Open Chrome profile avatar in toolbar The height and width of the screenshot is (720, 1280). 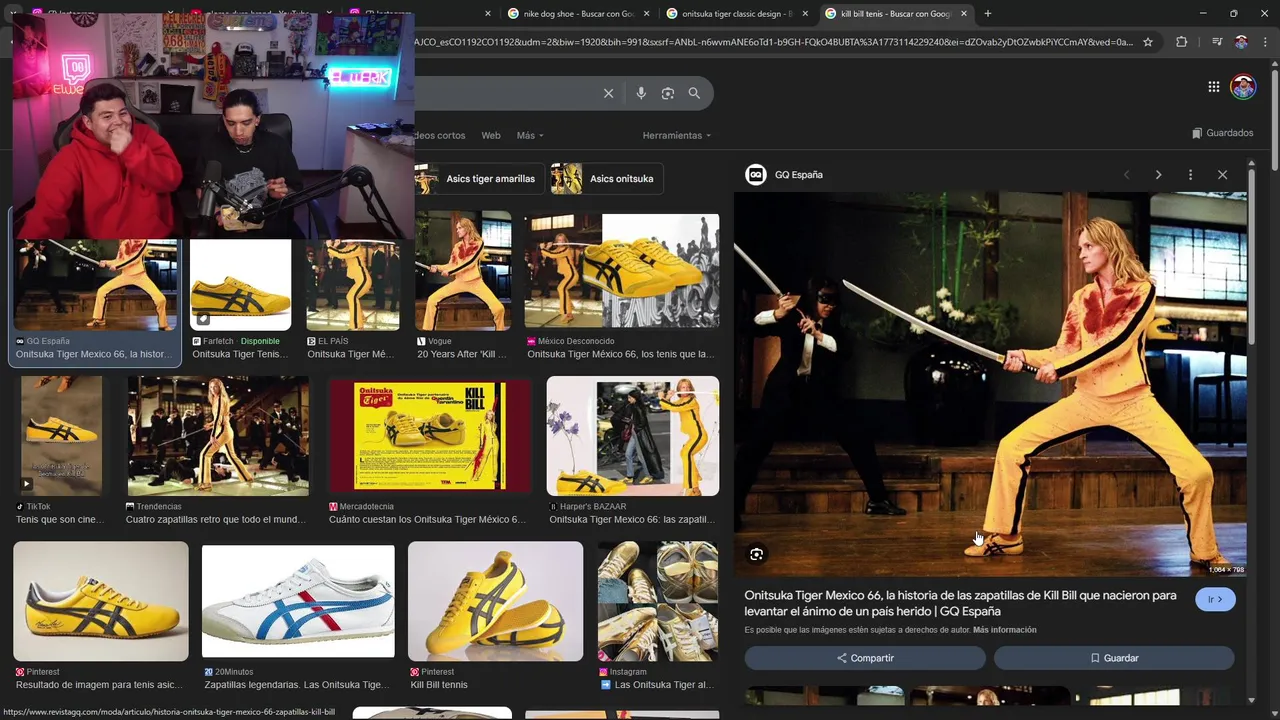pos(1241,42)
